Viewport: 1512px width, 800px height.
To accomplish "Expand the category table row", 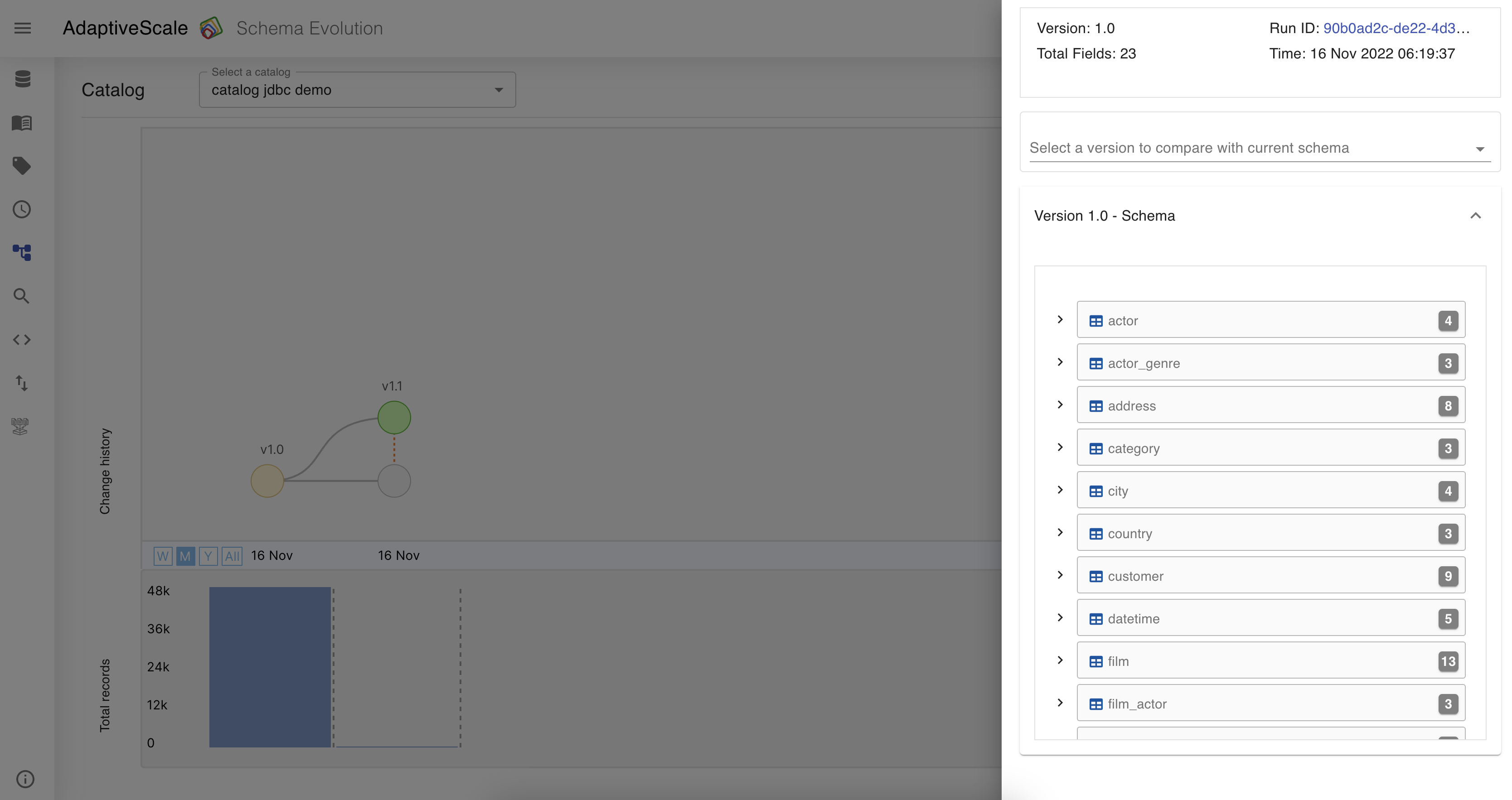I will pos(1060,448).
